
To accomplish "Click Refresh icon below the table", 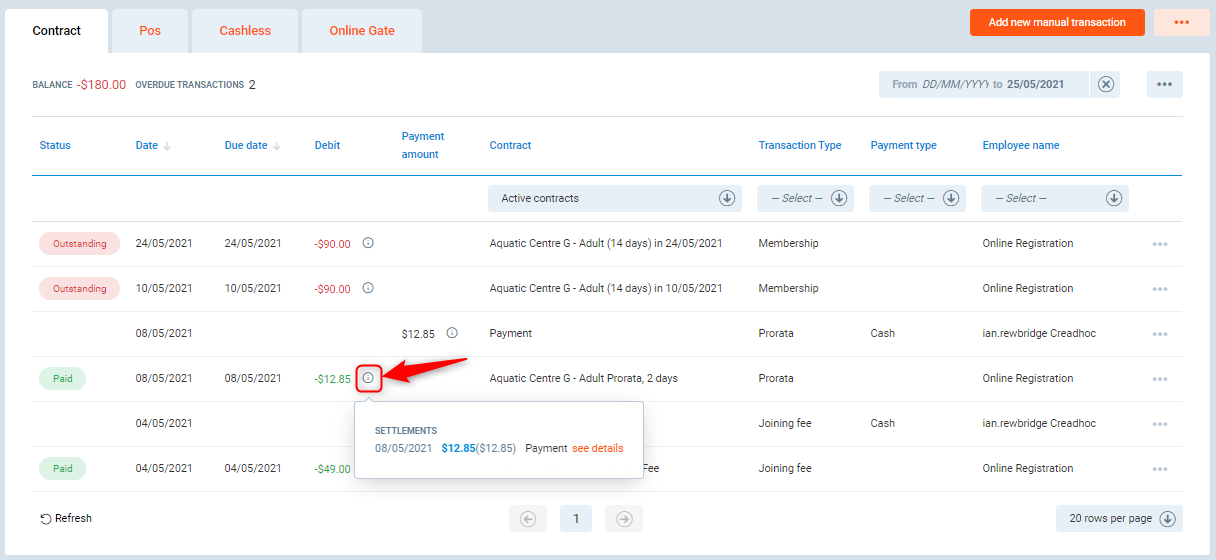I will click(46, 519).
